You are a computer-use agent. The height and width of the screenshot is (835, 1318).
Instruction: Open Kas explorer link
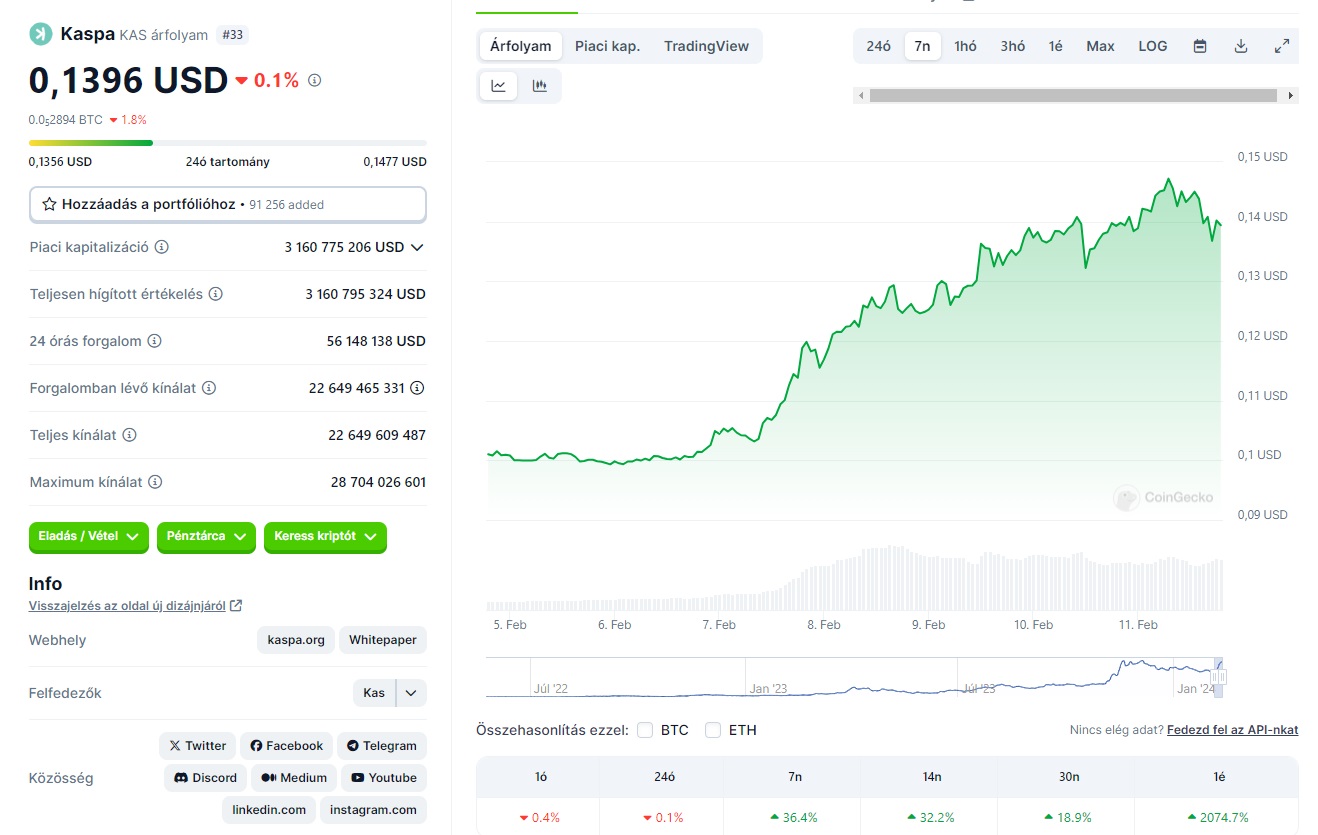coord(374,693)
